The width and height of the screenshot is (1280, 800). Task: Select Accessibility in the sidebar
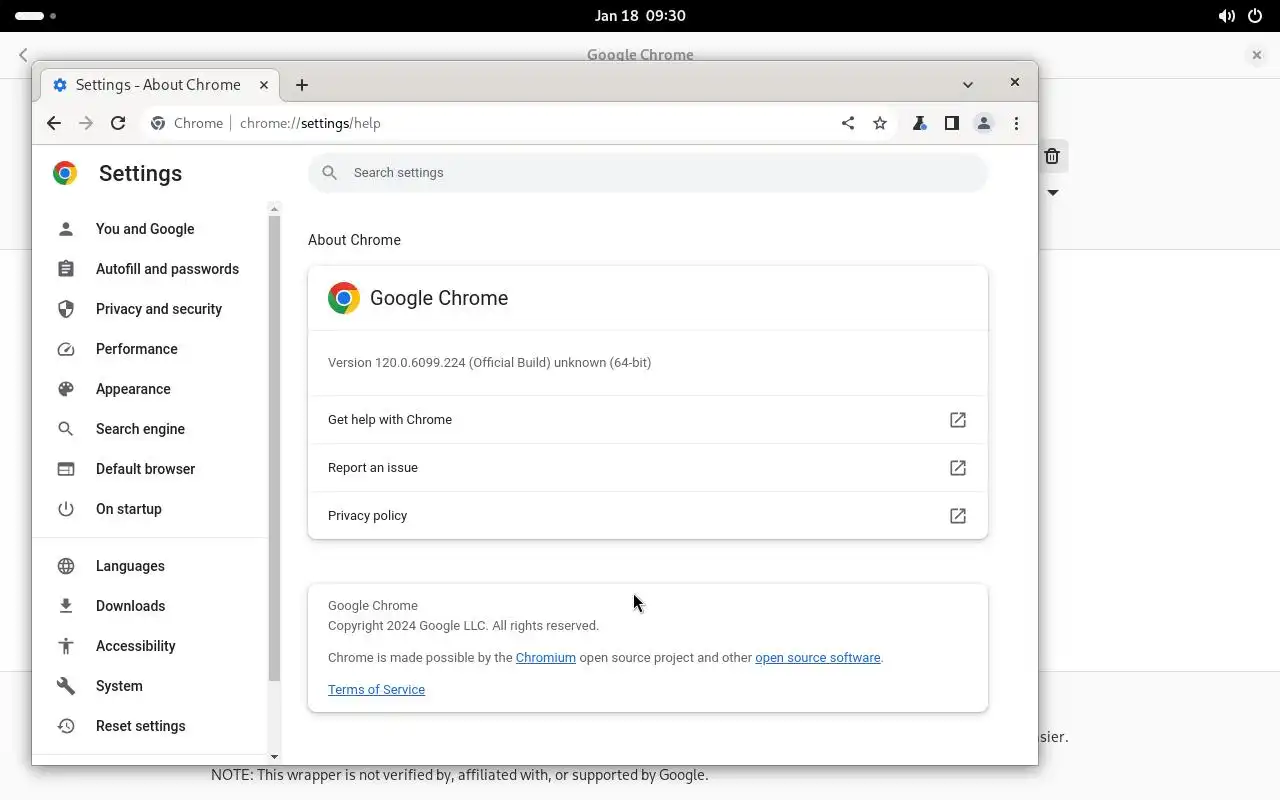(x=135, y=646)
